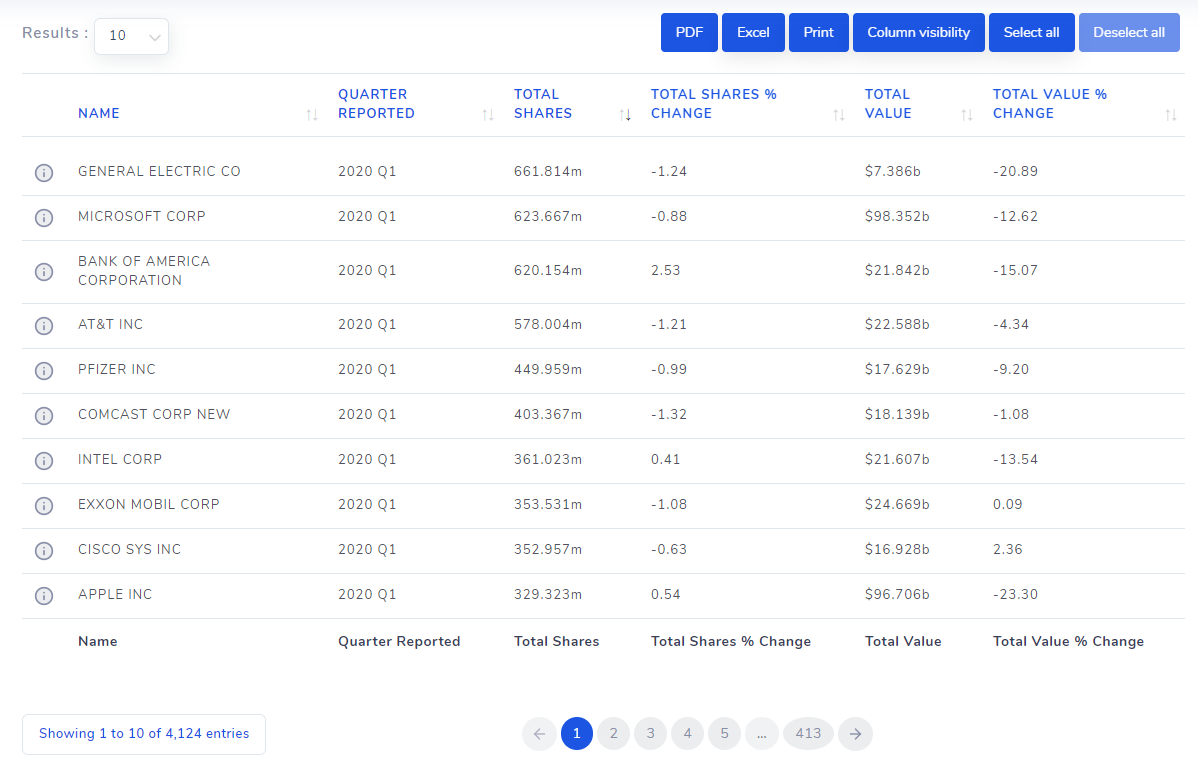Viewport: 1198px width, 772px height.
Task: Click the AT&T Inc info icon
Action: 44,326
